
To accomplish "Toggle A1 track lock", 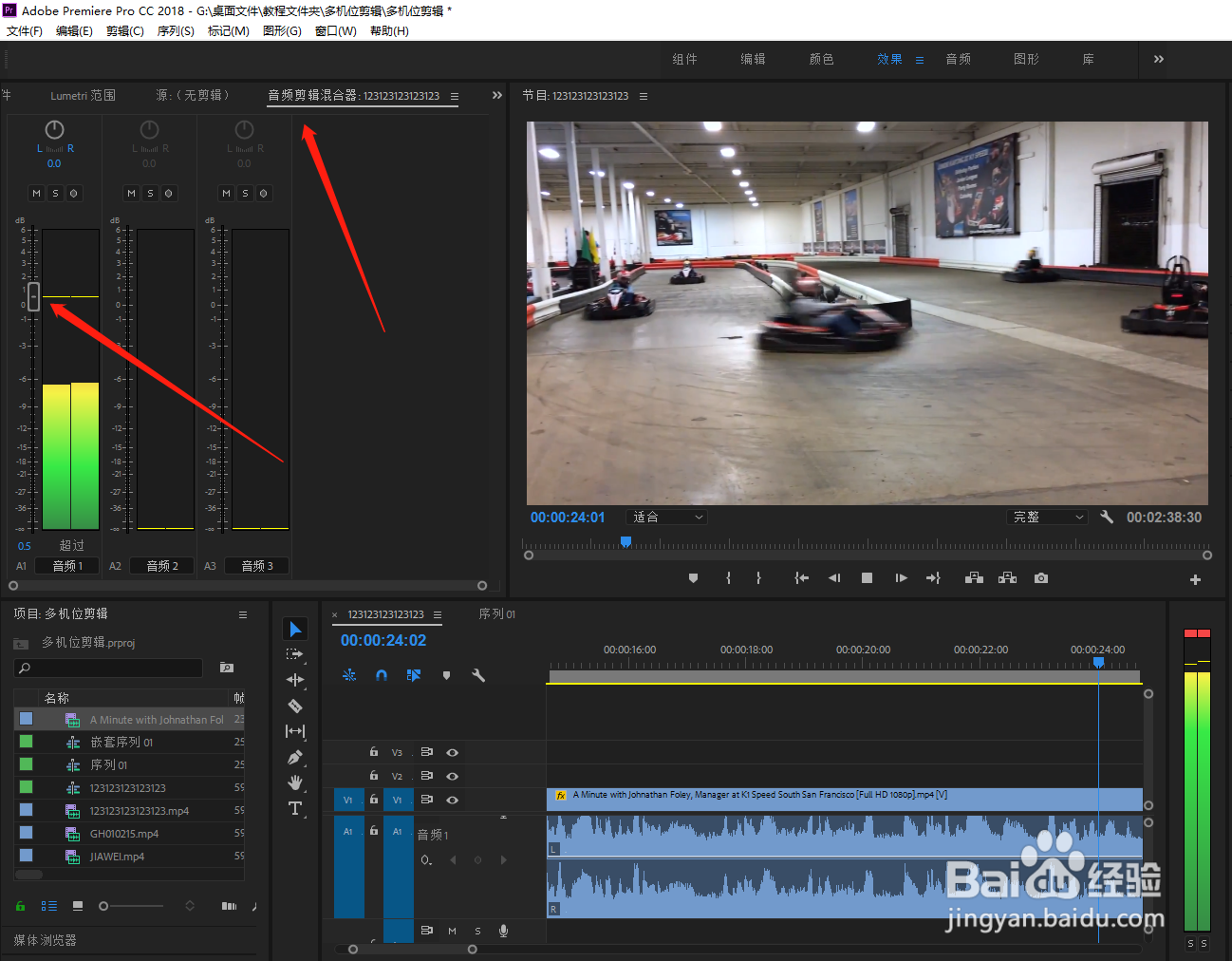I will tap(374, 831).
